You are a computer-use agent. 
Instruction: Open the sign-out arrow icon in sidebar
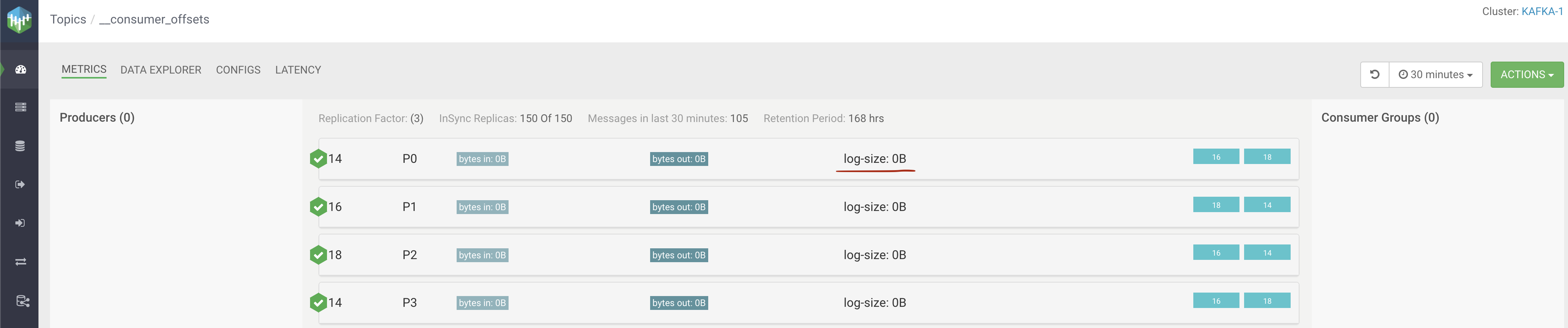coord(20,185)
